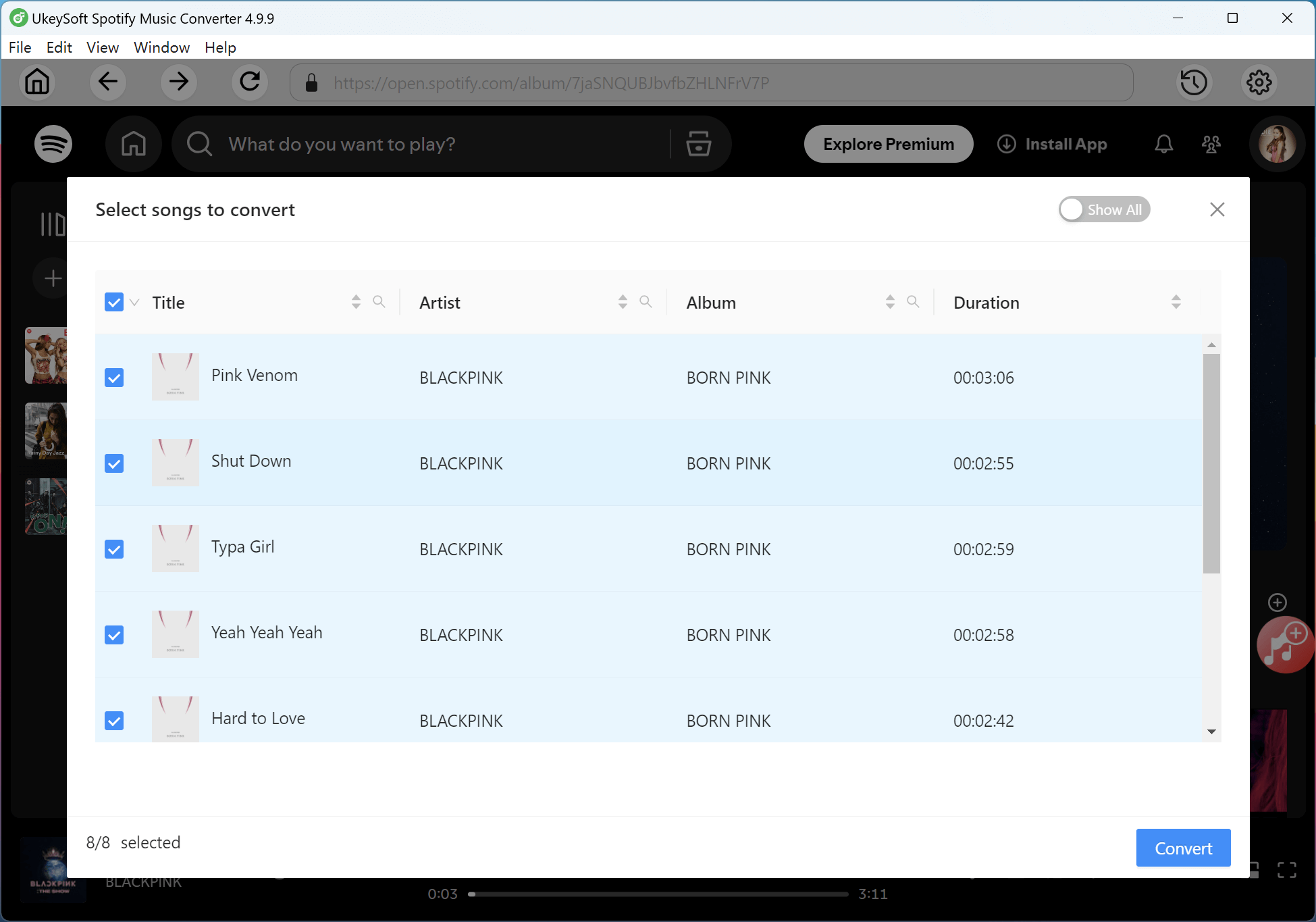Open the select-all checkbox dropdown chevron
Image resolution: width=1316 pixels, height=922 pixels.
pos(134,303)
